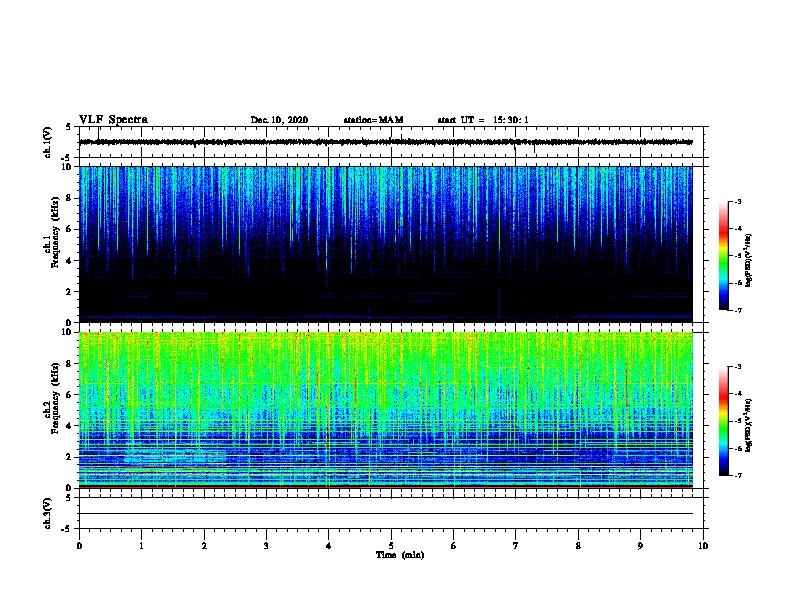792x612 pixels.
Task: Click the "-3" label on ch.1 color scale
Action: click(x=737, y=201)
